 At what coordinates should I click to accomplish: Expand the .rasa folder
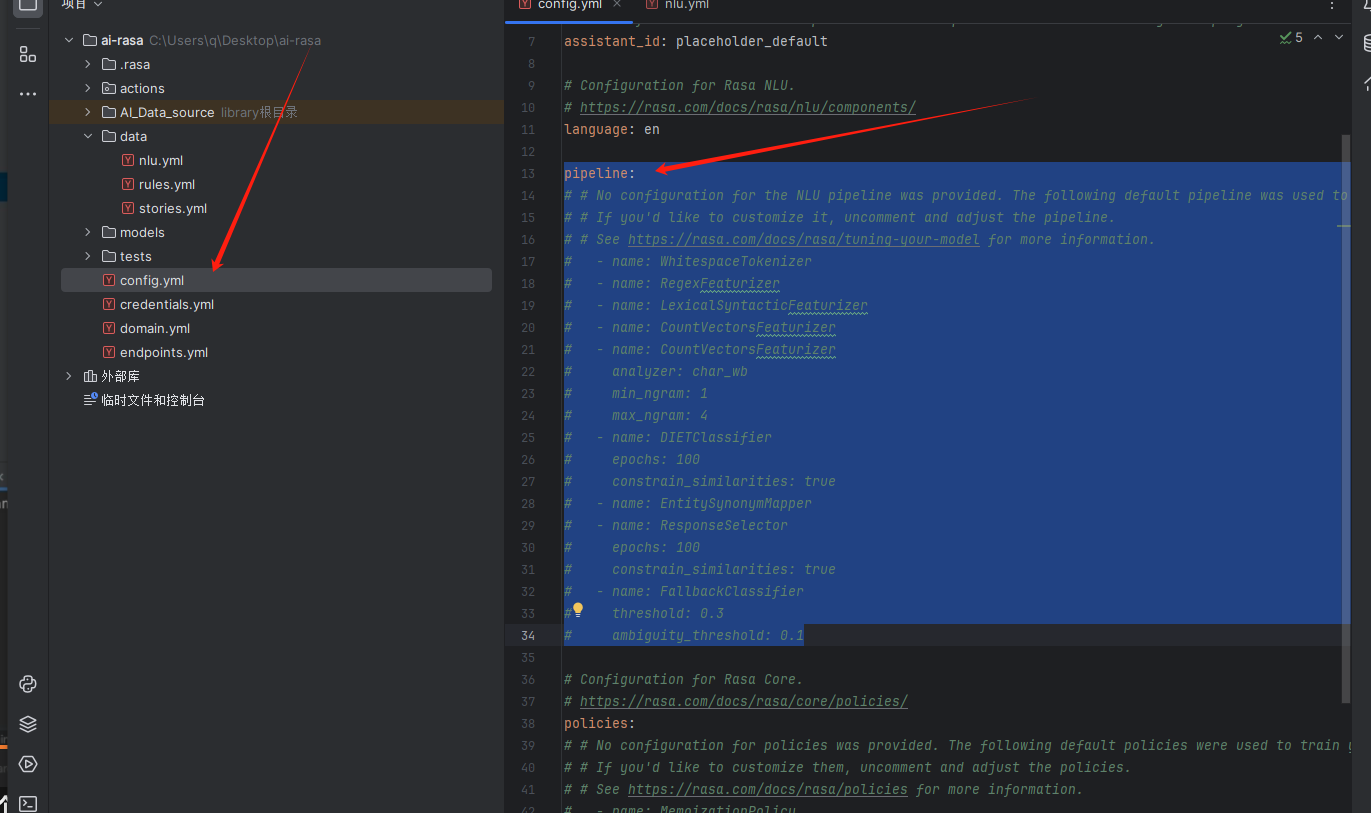click(88, 64)
